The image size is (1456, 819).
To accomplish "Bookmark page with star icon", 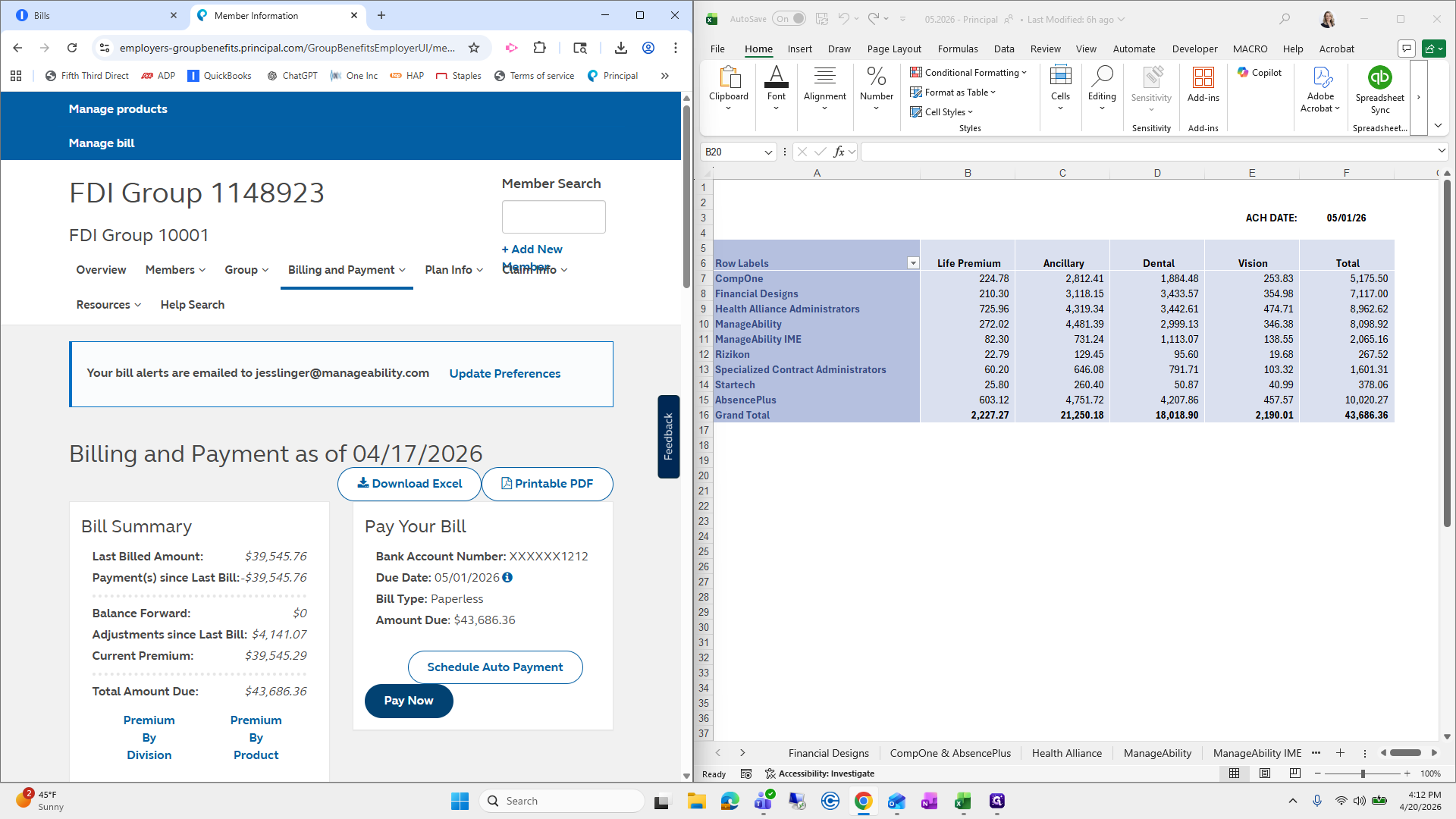I will click(x=474, y=48).
